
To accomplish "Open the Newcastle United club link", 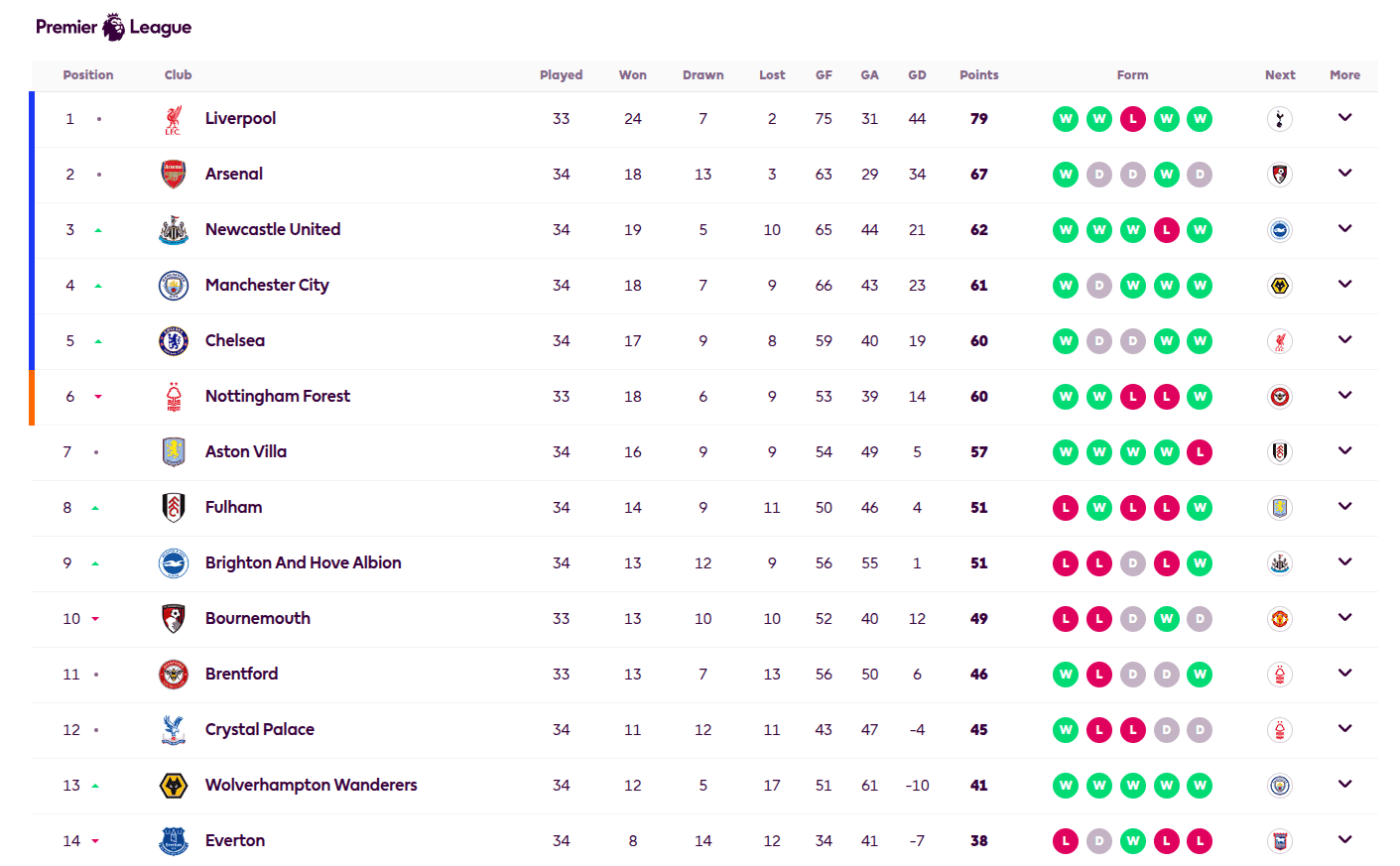I will click(x=273, y=229).
